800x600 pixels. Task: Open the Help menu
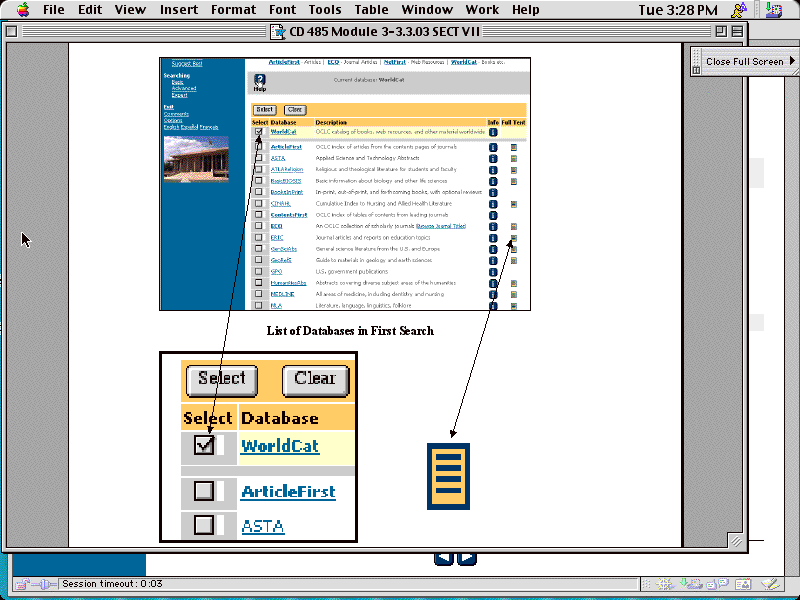tap(526, 10)
